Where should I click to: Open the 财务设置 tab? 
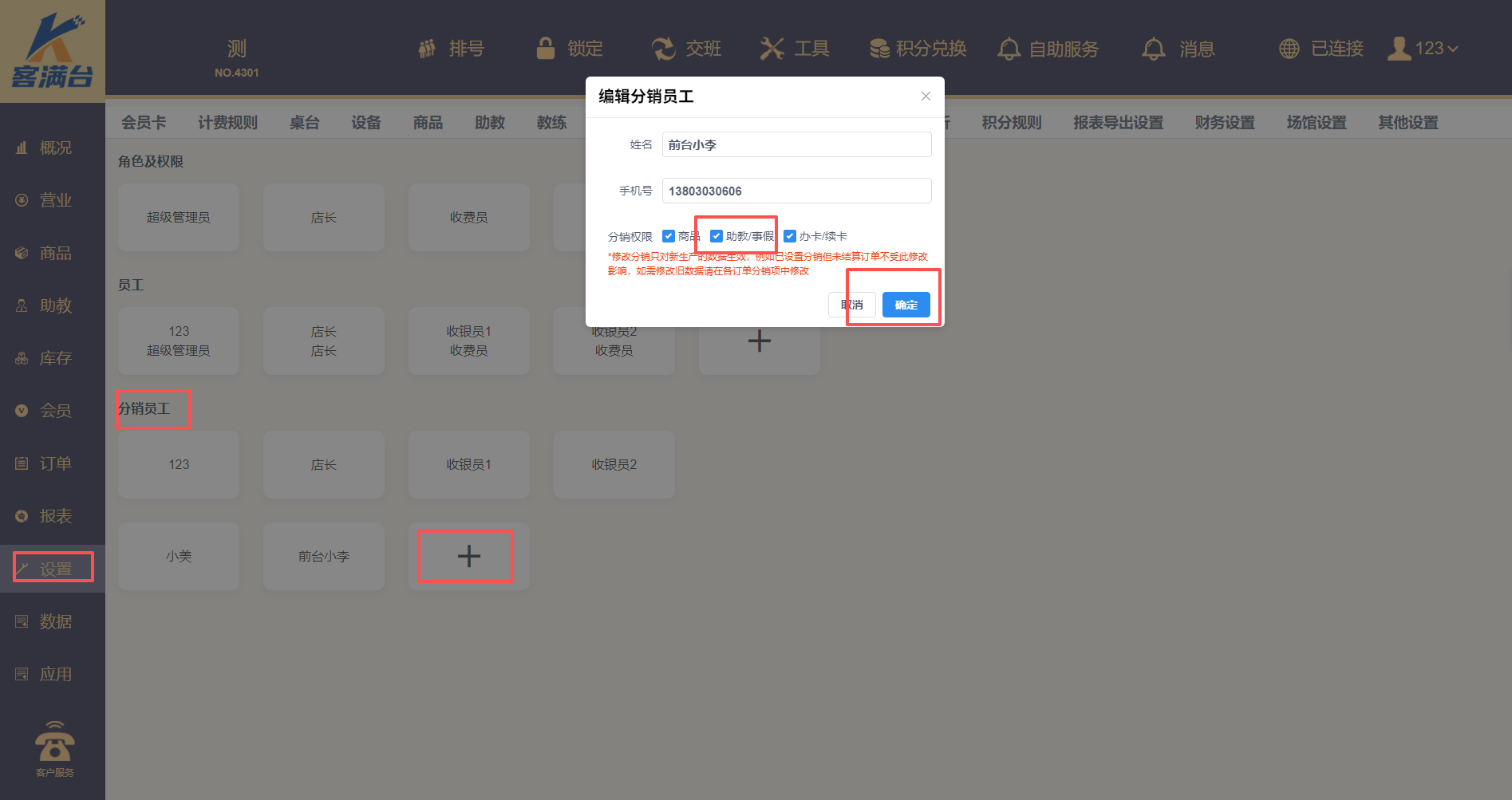click(1225, 123)
